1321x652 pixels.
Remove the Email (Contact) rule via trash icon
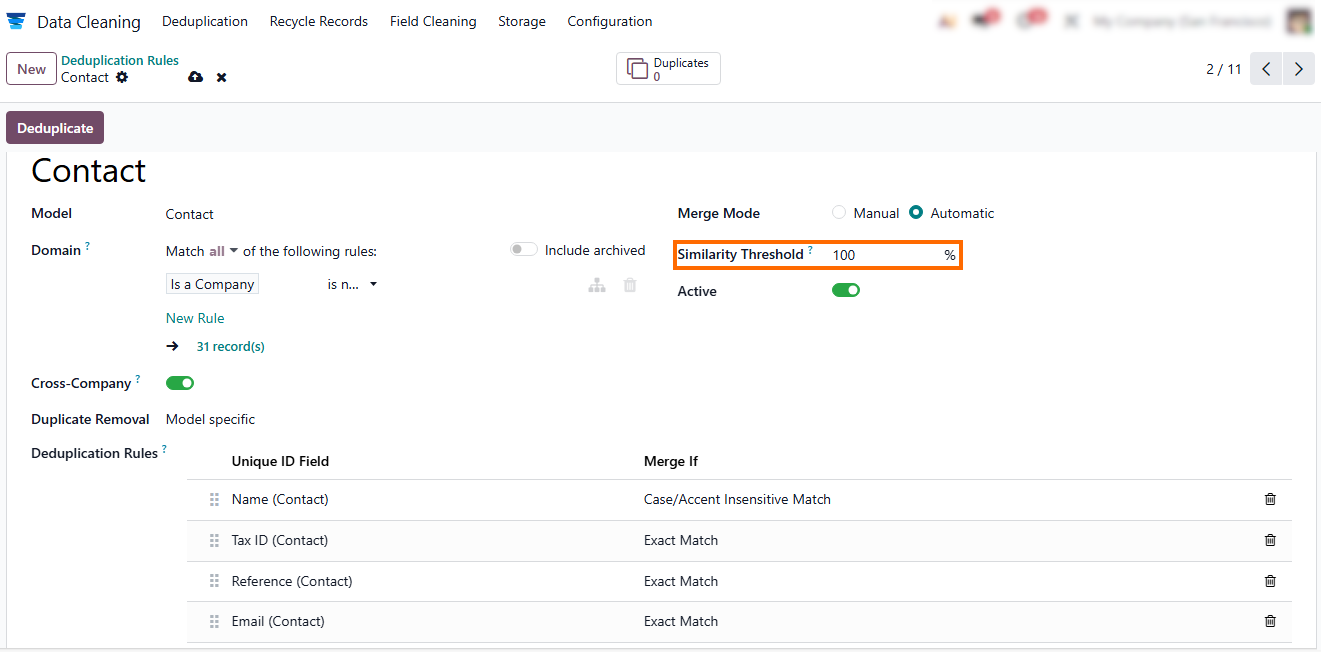click(x=1270, y=621)
